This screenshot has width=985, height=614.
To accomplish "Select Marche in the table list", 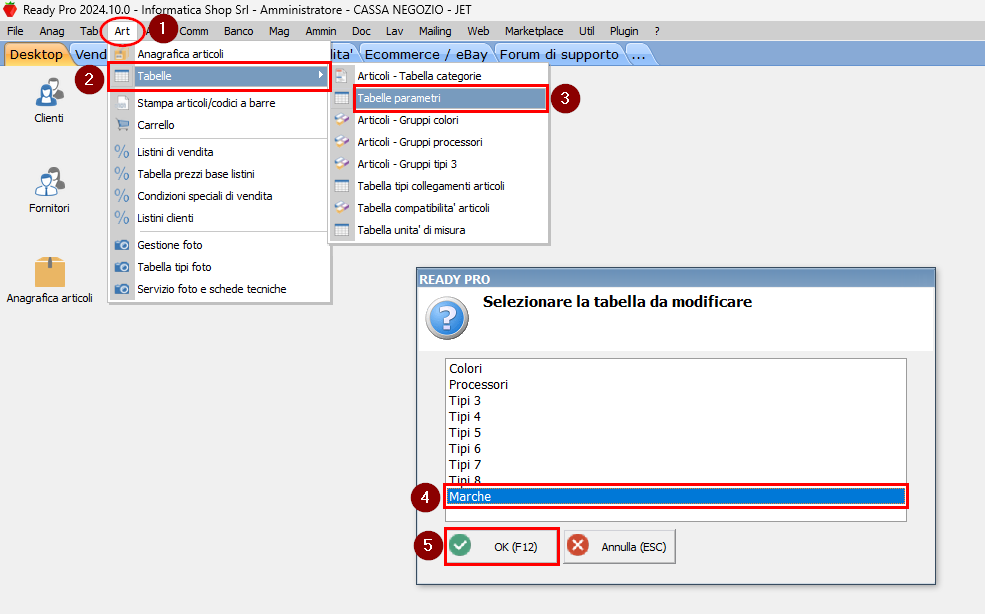I will (675, 496).
